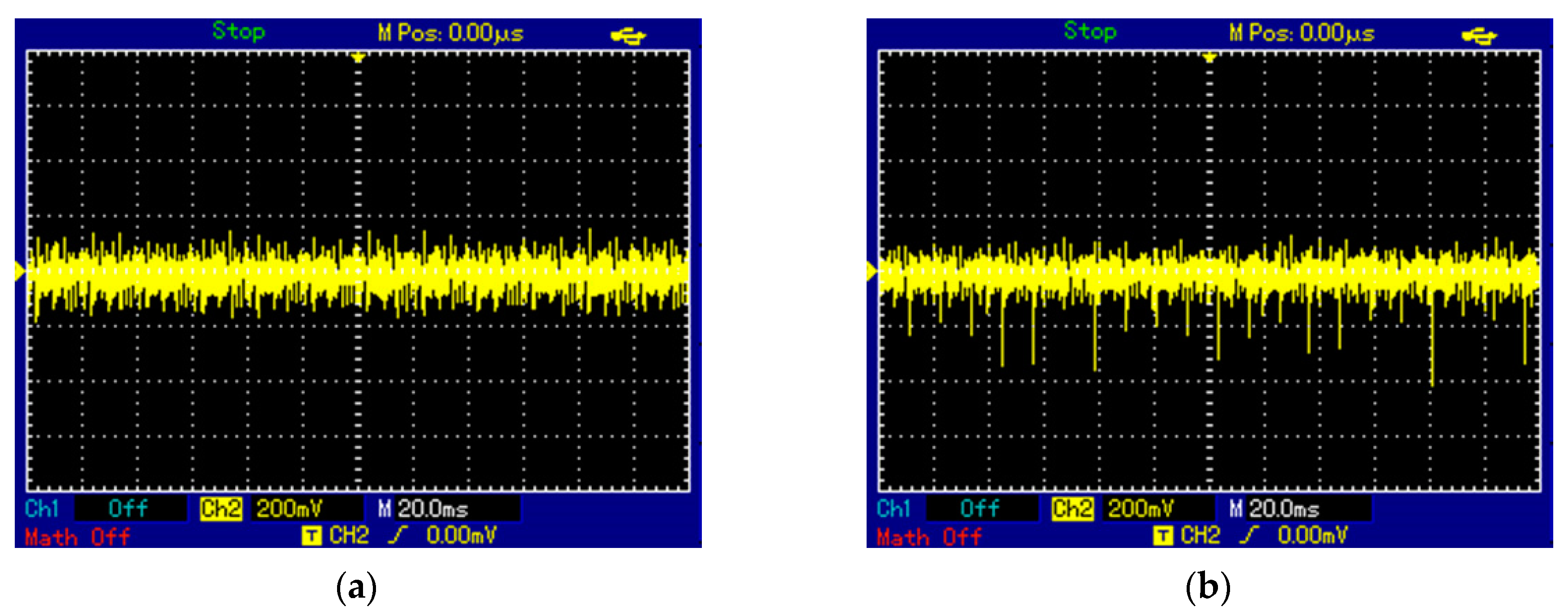This screenshot has height=616, width=1568.
Task: Click the (b) figure caption
Action: click(1208, 587)
